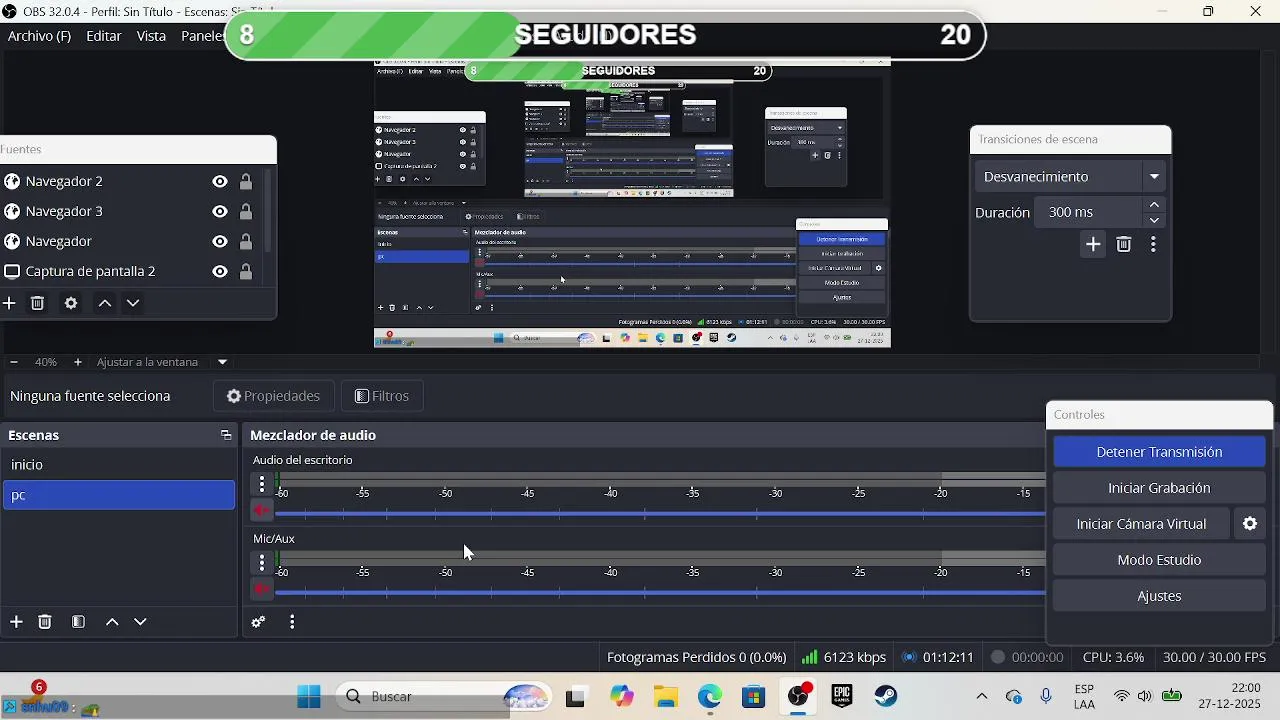The image size is (1280, 720).
Task: Click Iniciar Grabación button
Action: (1159, 488)
